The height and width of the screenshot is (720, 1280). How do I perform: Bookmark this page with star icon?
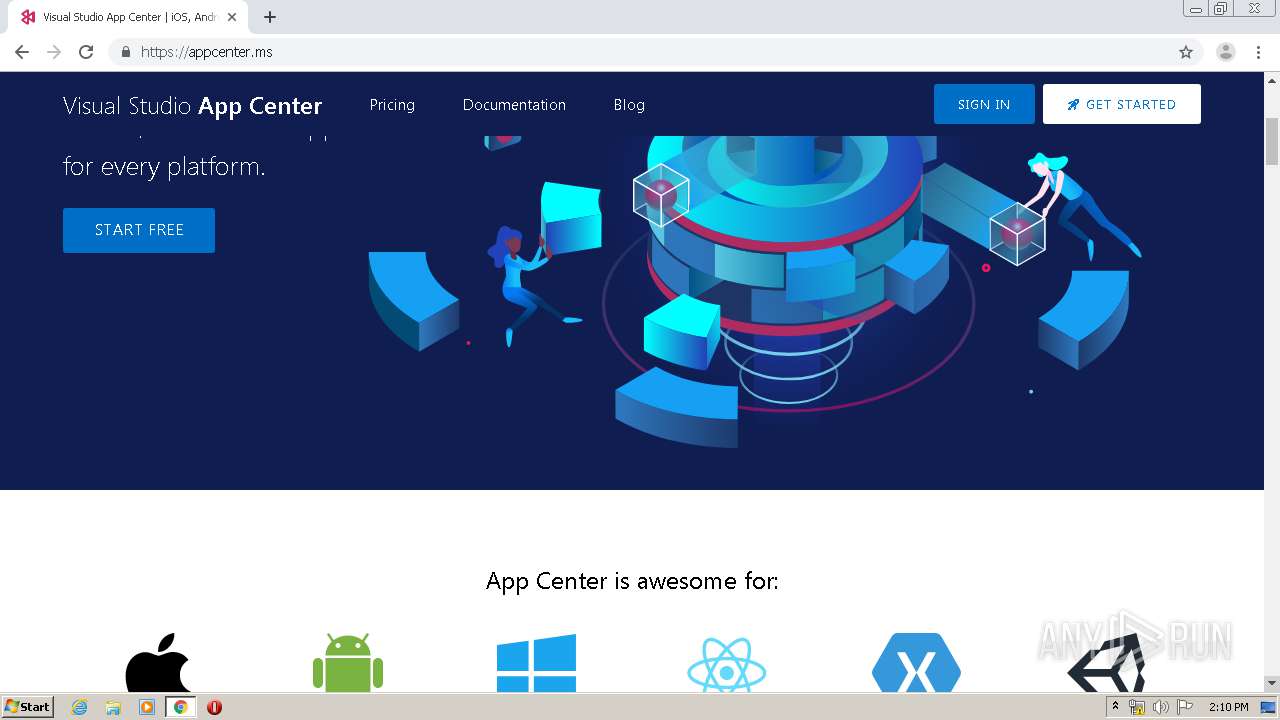pos(1186,52)
